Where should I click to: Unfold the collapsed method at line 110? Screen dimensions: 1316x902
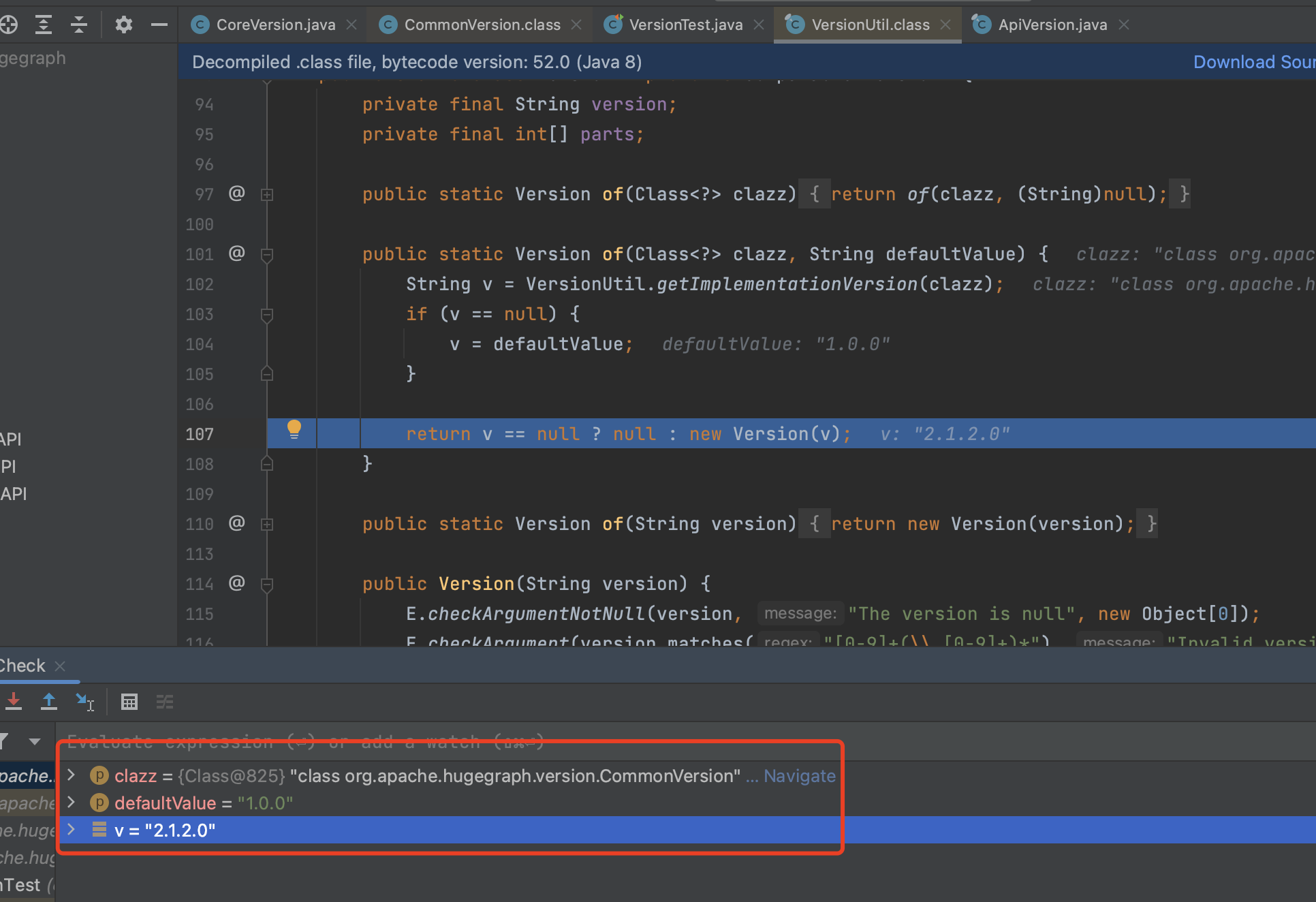[x=267, y=525]
